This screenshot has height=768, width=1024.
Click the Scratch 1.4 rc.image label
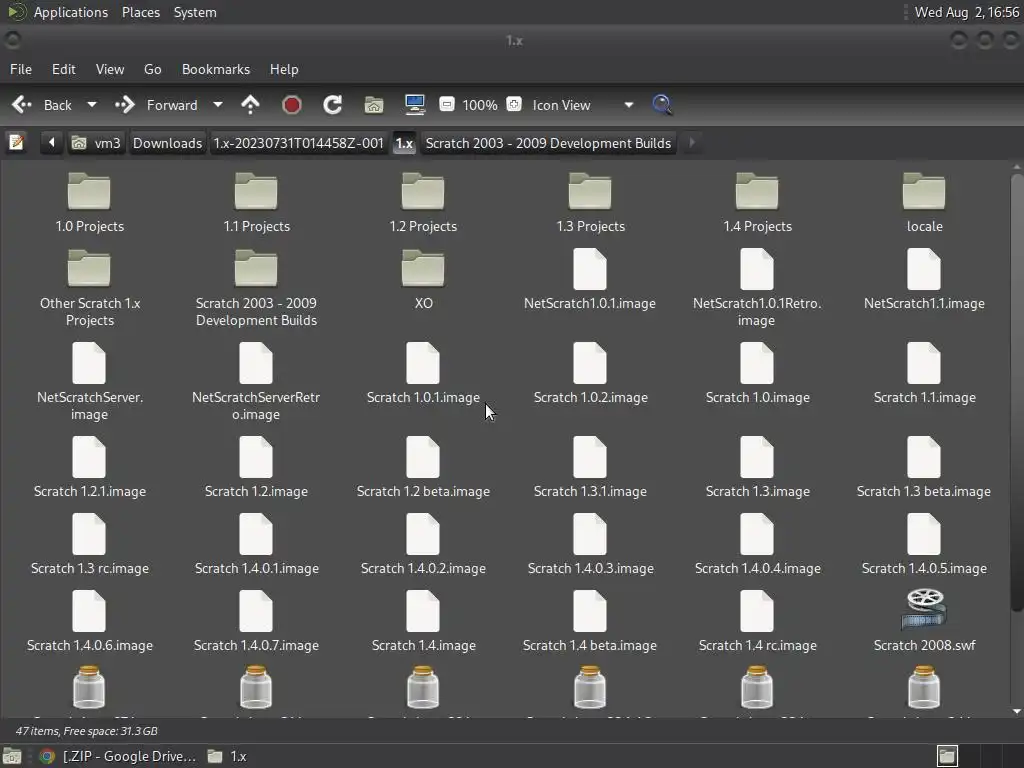pyautogui.click(x=758, y=646)
